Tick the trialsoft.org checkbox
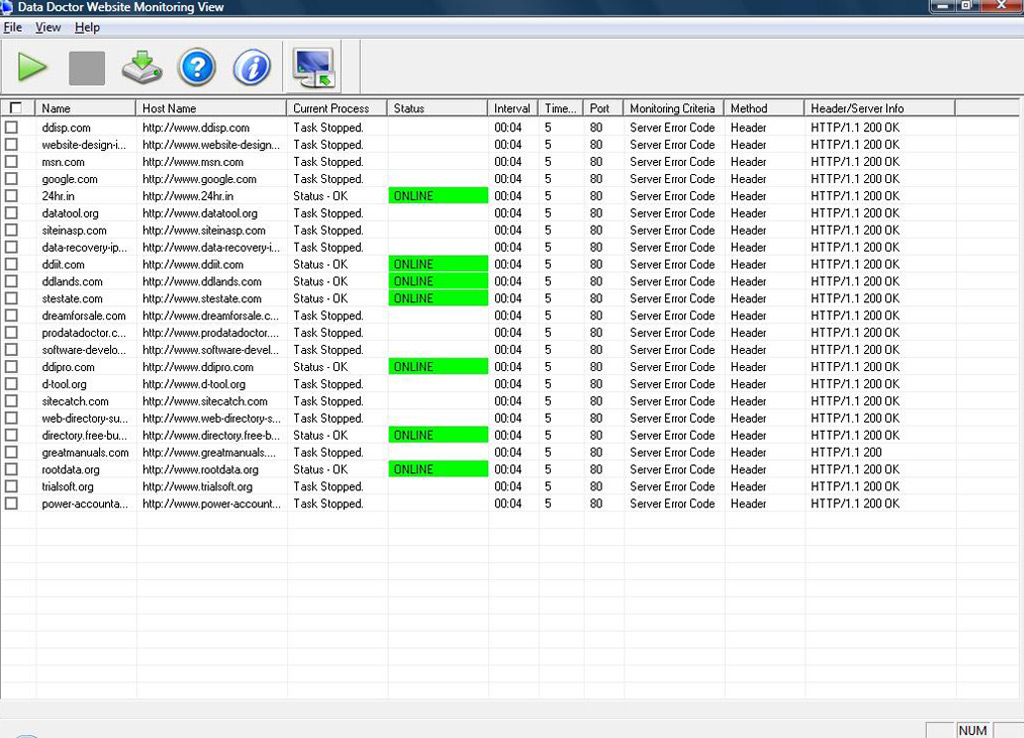1024x738 pixels. tap(11, 487)
